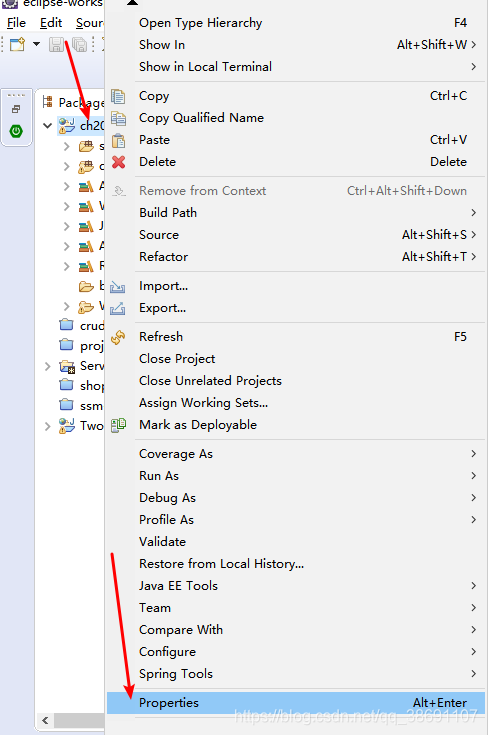Choose Mark as Deployable

[296, 425]
